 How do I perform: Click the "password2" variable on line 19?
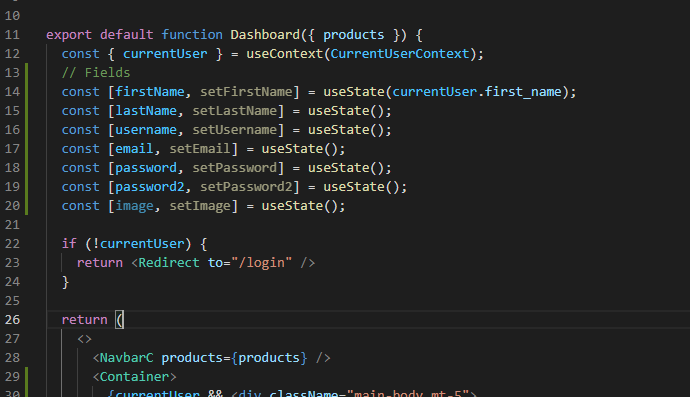pos(150,187)
